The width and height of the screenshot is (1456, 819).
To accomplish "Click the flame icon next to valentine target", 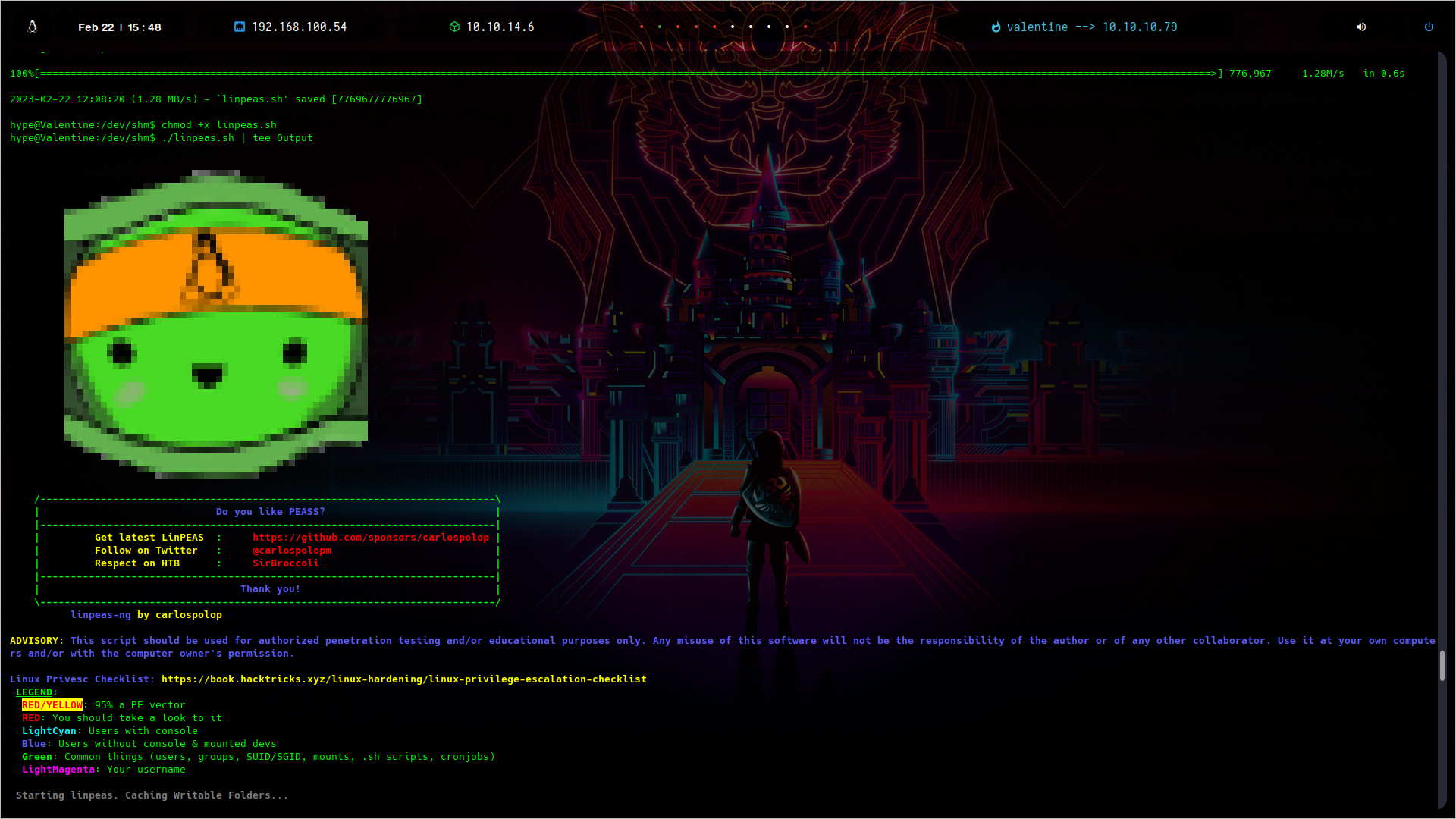I will tap(996, 27).
